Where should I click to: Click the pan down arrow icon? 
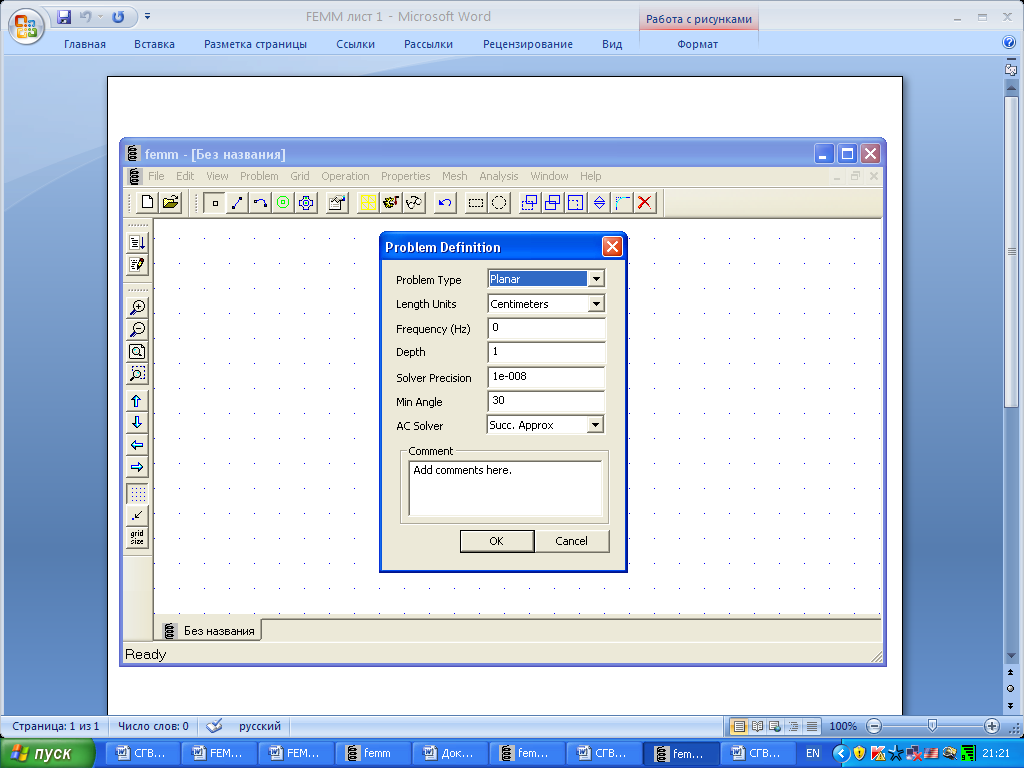coord(137,423)
